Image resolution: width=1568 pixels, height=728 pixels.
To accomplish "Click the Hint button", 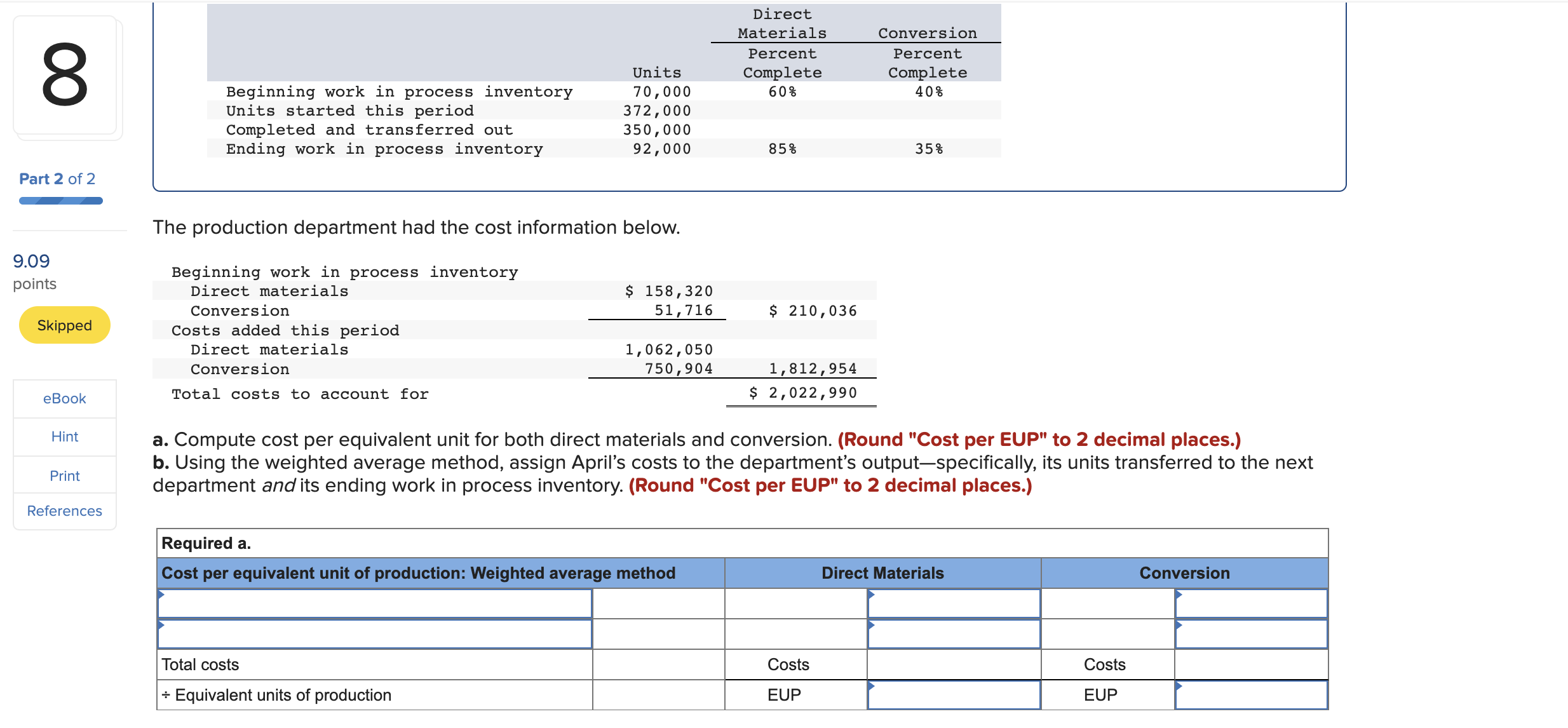I will [64, 436].
